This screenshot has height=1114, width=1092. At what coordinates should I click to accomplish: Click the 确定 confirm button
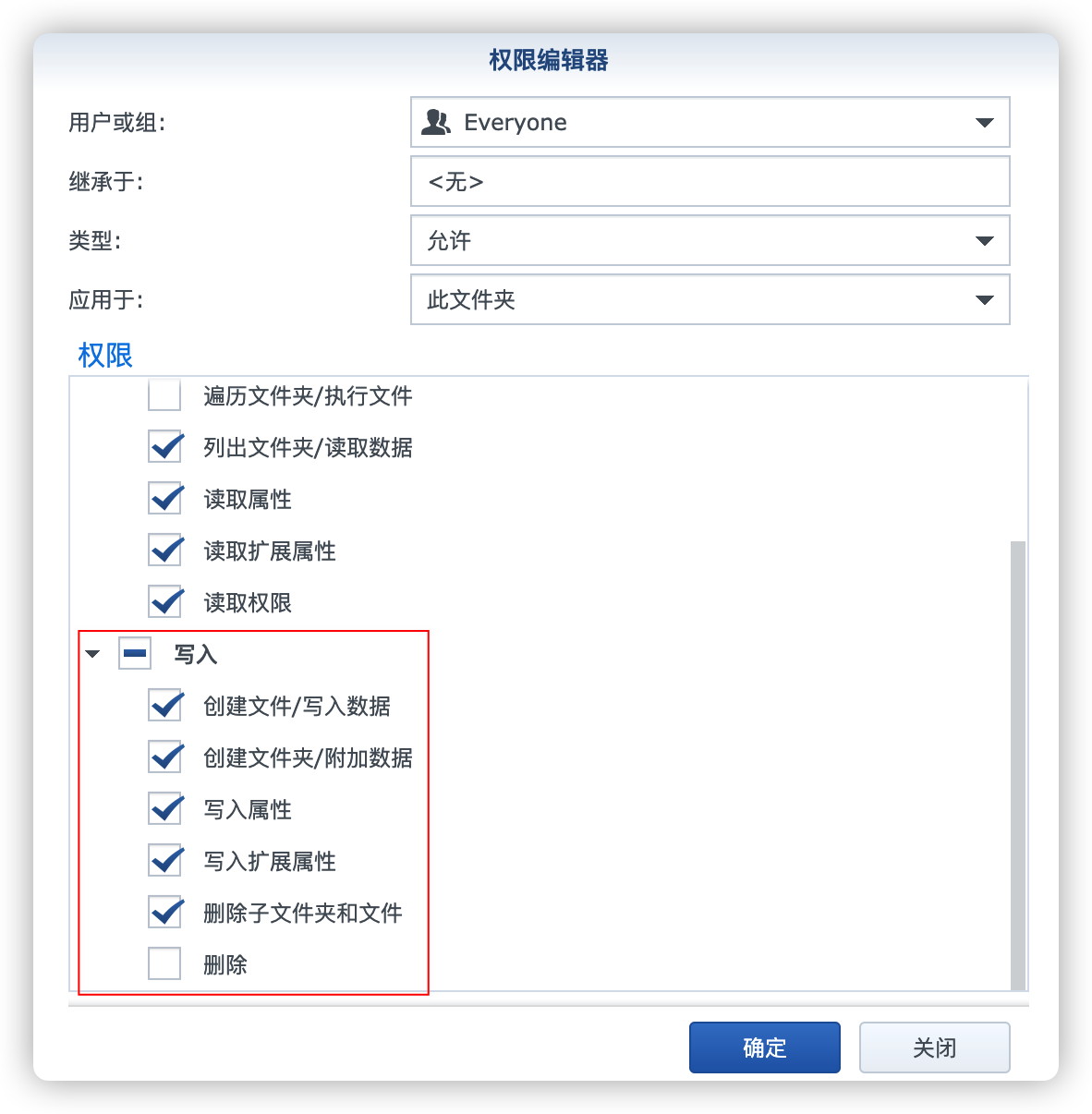tap(765, 1047)
